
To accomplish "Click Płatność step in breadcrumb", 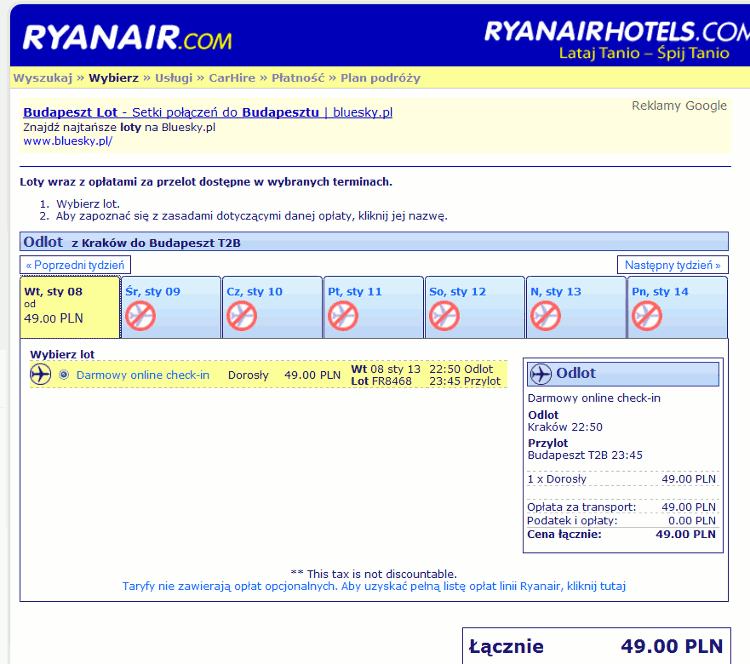I will [x=298, y=78].
